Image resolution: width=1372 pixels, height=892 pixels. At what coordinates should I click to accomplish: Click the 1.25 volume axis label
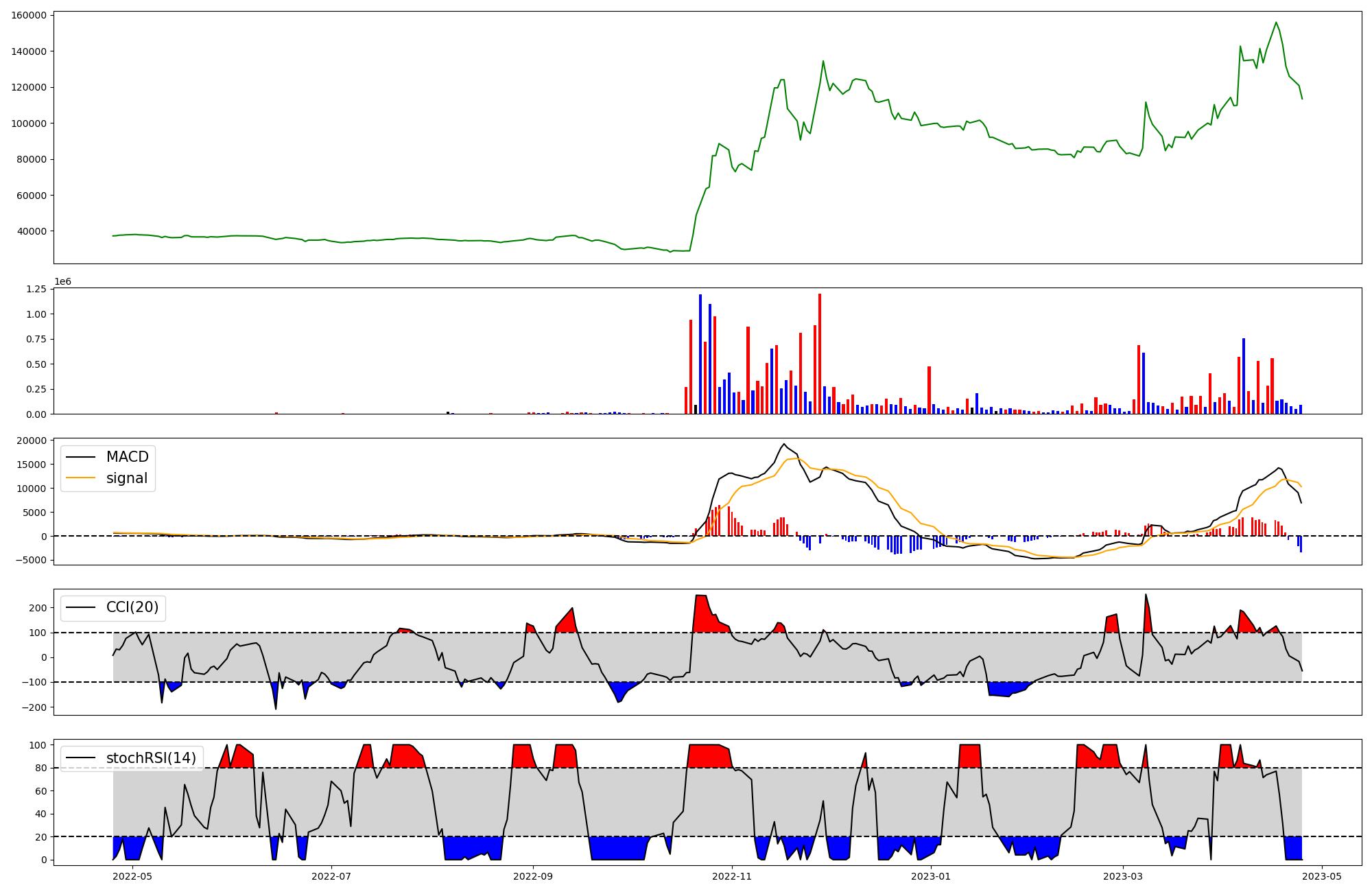(x=36, y=289)
